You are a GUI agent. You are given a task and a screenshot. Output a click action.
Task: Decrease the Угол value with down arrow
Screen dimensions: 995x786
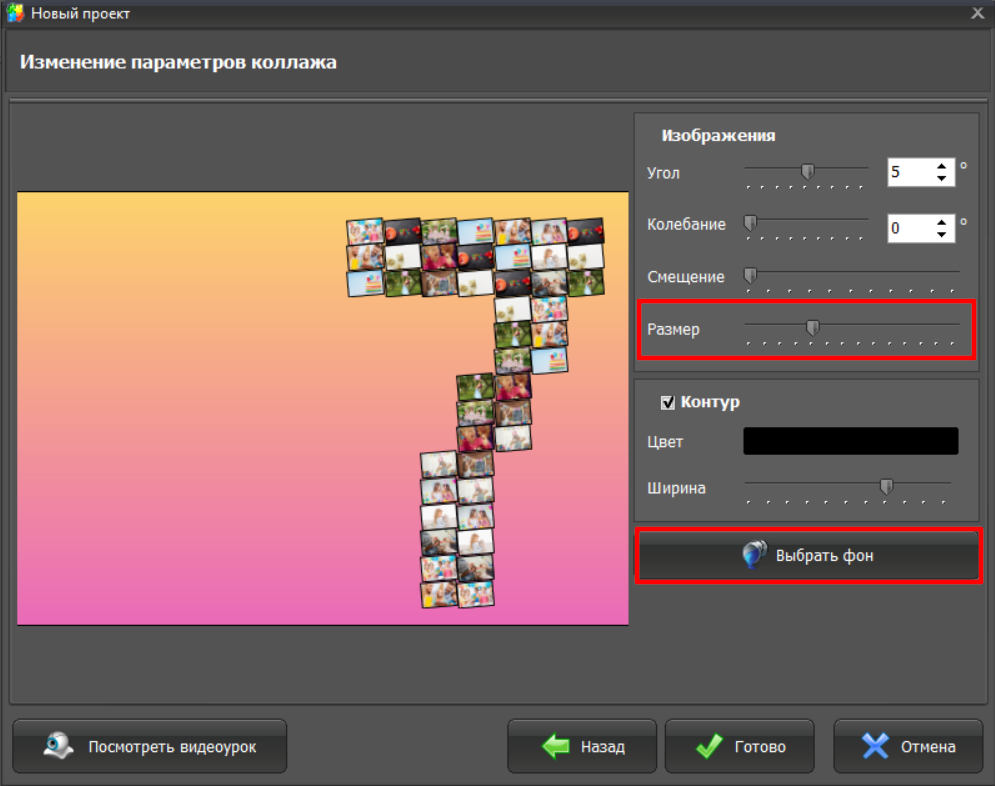941,178
